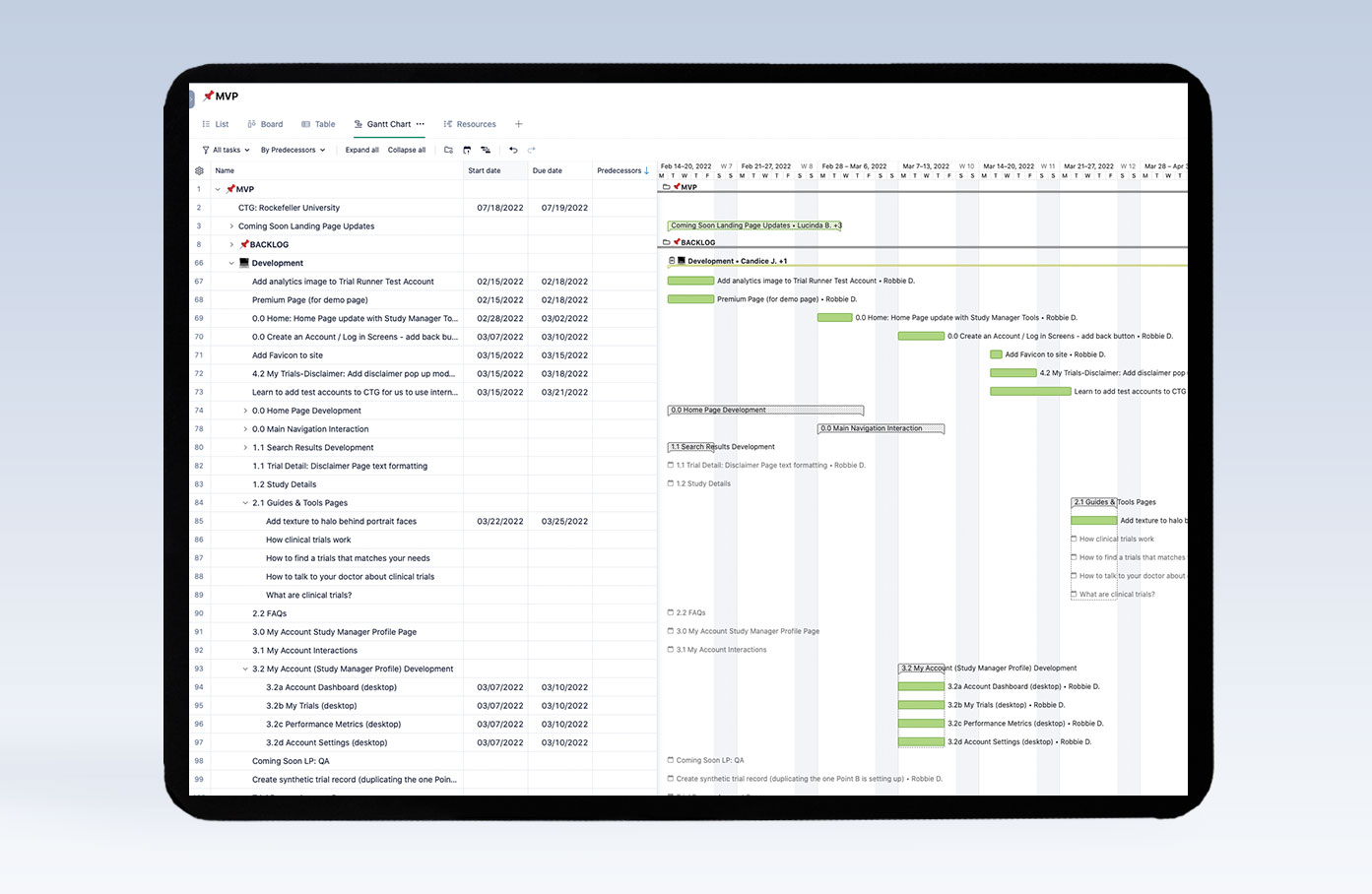Collapse 3.2 My Account Development row
Viewport: 1372px width, 894px height.
245,669
